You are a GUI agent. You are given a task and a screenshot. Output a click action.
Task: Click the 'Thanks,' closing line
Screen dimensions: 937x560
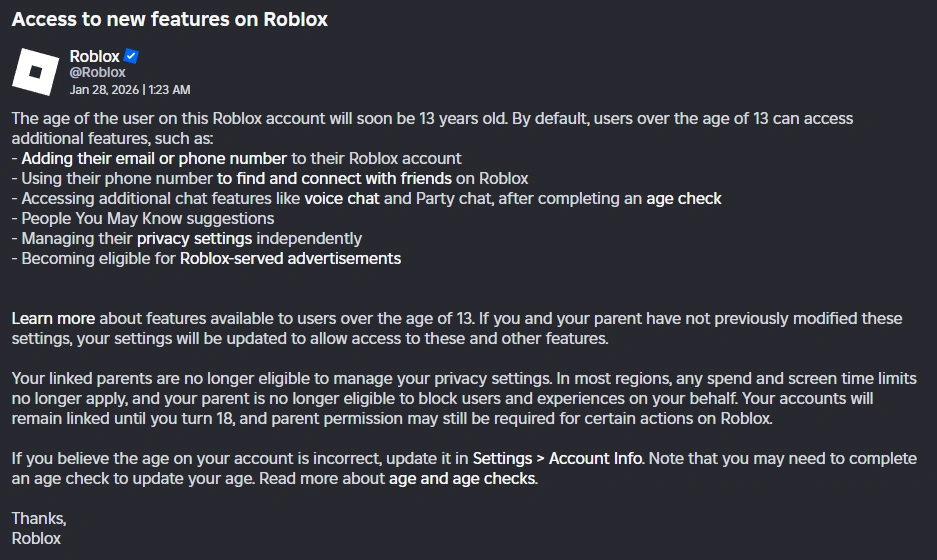pyautogui.click(x=39, y=518)
